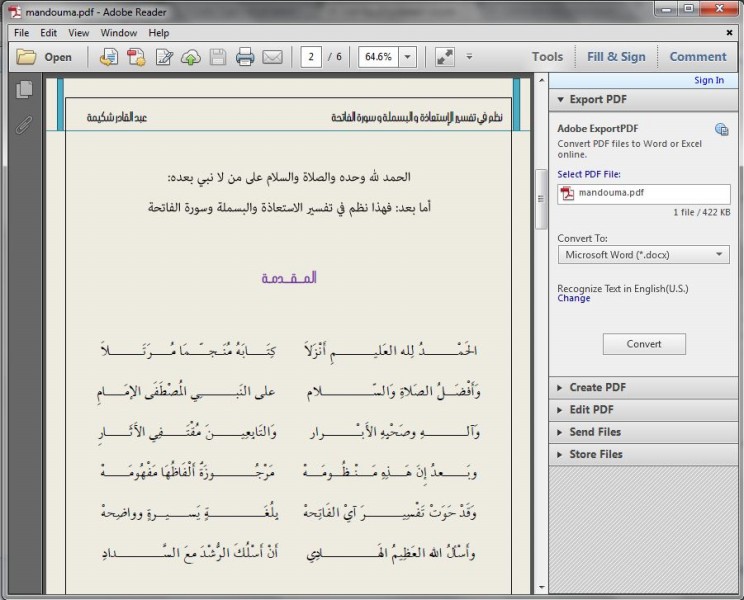The image size is (744, 600).
Task: Click the Change language link
Action: click(574, 298)
